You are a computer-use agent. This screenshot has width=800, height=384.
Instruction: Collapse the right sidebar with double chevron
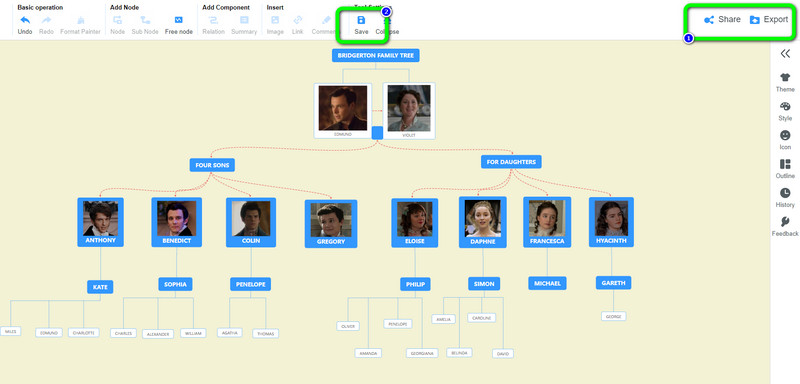[785, 54]
